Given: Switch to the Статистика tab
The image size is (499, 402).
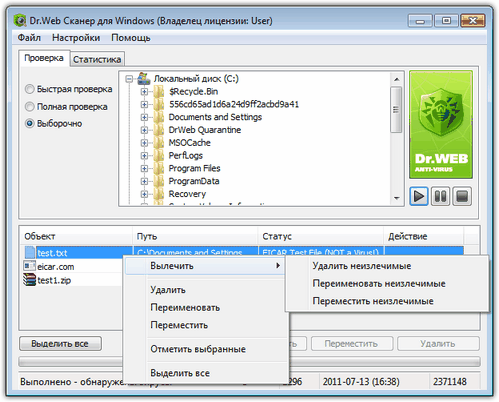Looking at the screenshot, I should 97,59.
